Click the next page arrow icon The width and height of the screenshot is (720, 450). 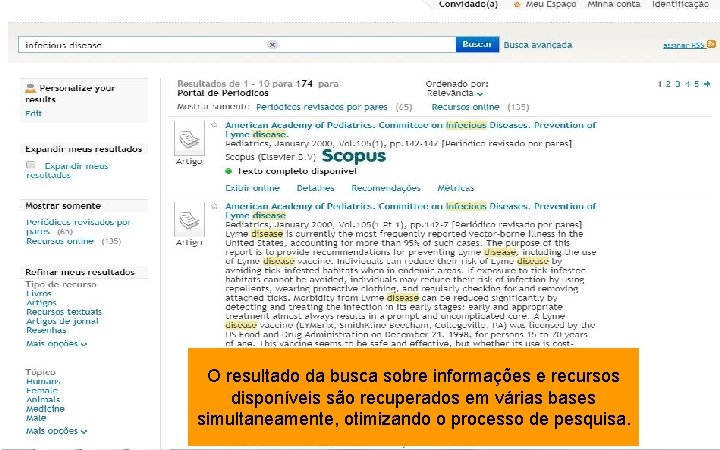tap(707, 84)
